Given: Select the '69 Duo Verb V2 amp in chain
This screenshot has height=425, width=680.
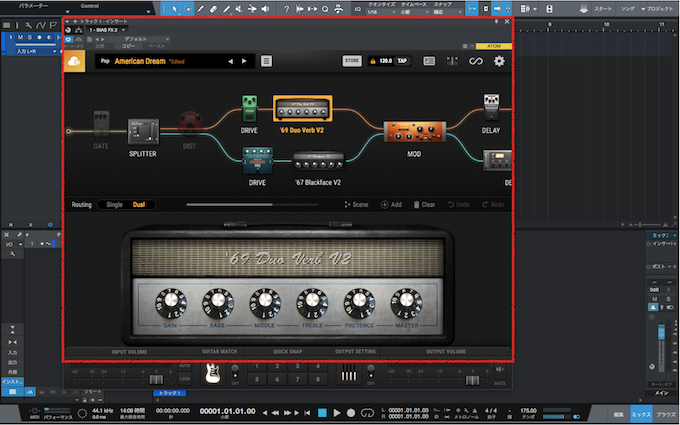Looking at the screenshot, I should coord(303,108).
